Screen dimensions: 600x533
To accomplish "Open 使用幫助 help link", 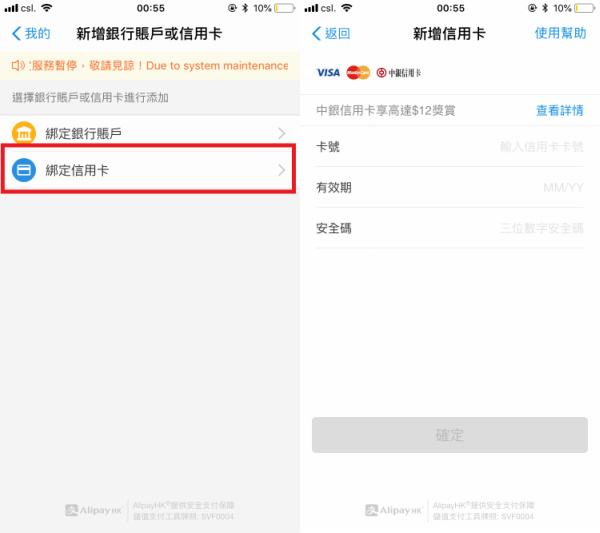I will click(560, 33).
